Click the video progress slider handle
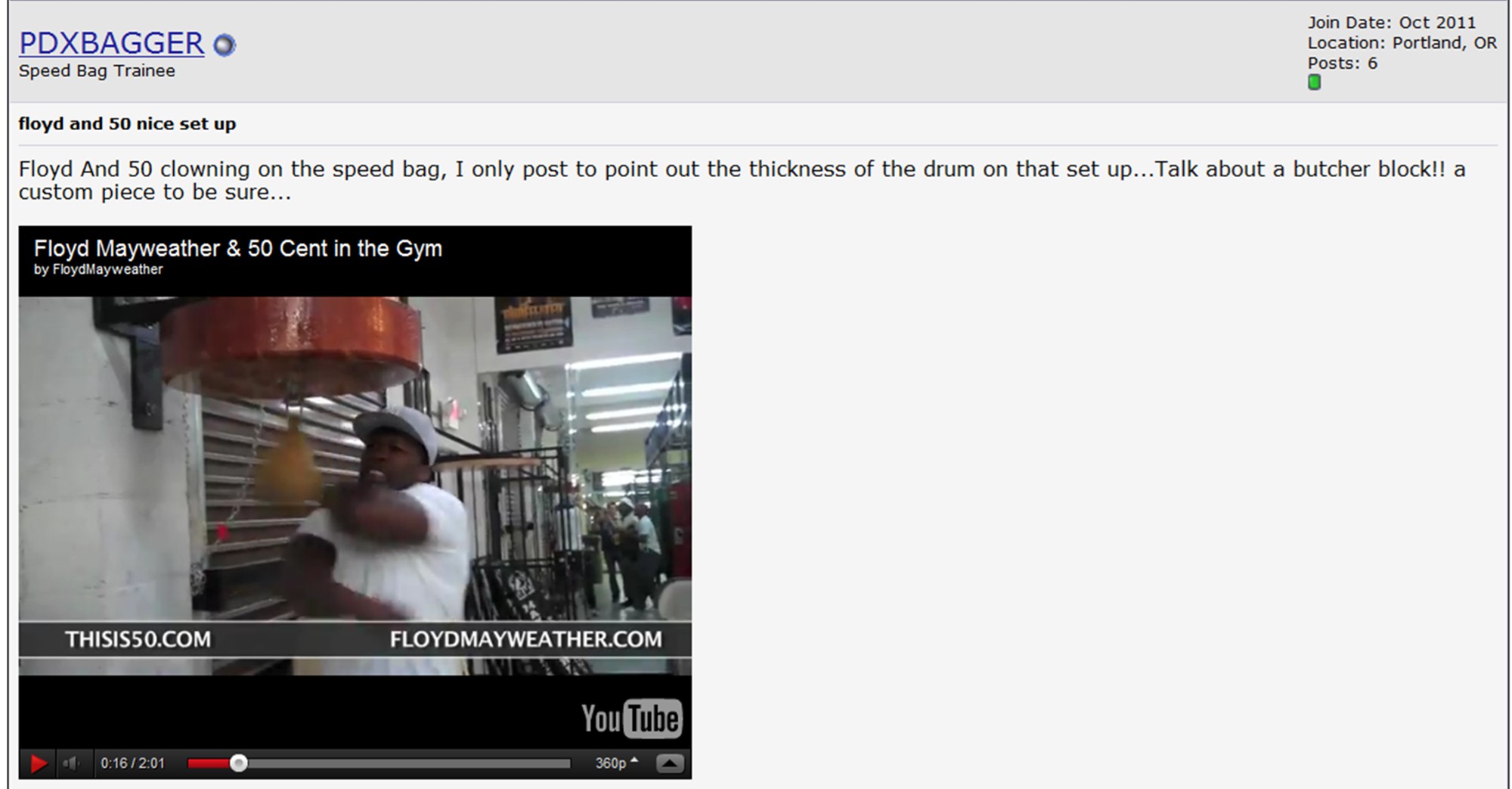 (x=238, y=763)
